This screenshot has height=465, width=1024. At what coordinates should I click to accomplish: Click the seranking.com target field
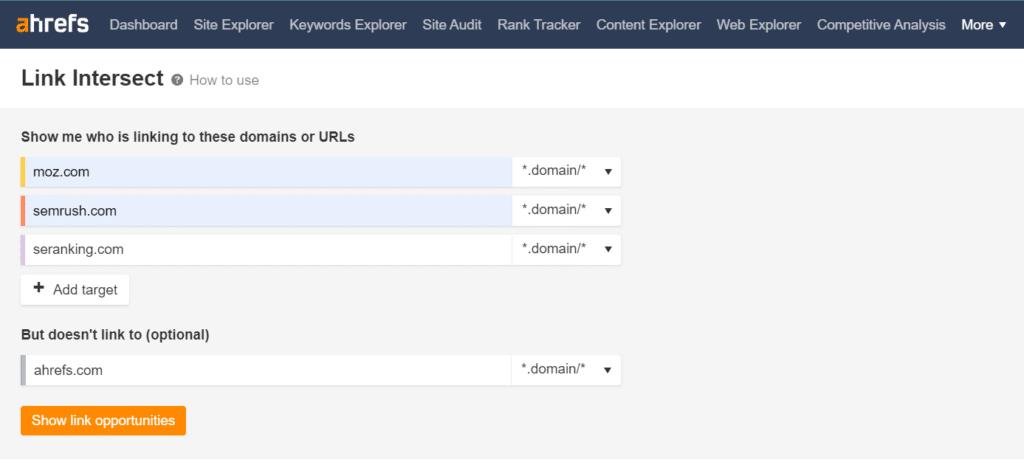(268, 249)
